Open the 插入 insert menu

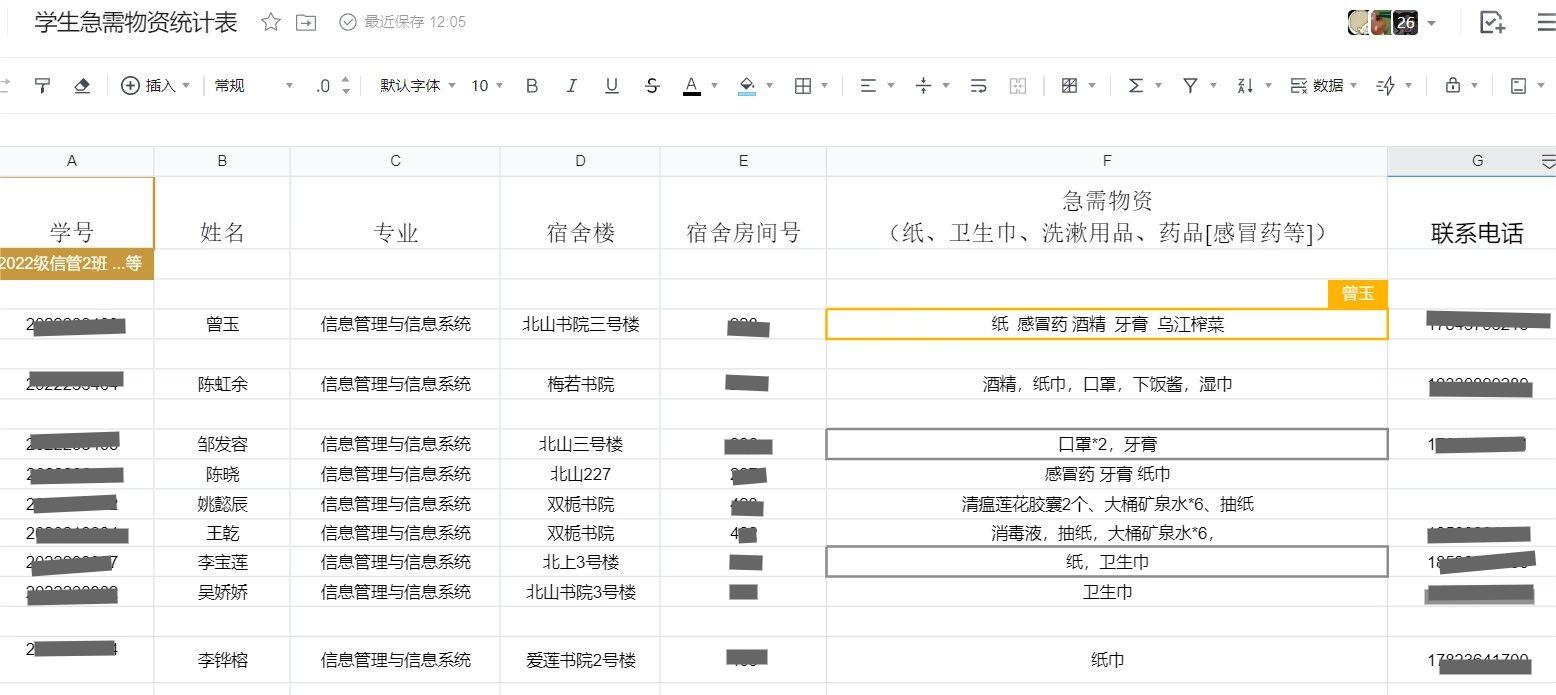click(155, 86)
